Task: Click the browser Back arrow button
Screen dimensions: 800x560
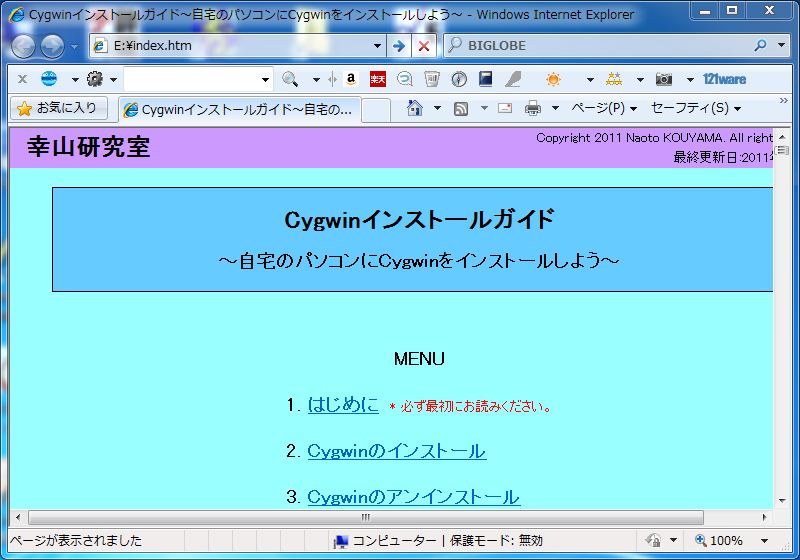Action: click(x=23, y=46)
